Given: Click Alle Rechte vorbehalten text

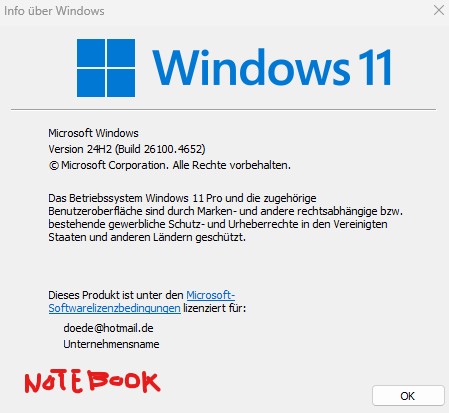Looking at the screenshot, I should point(232,165).
